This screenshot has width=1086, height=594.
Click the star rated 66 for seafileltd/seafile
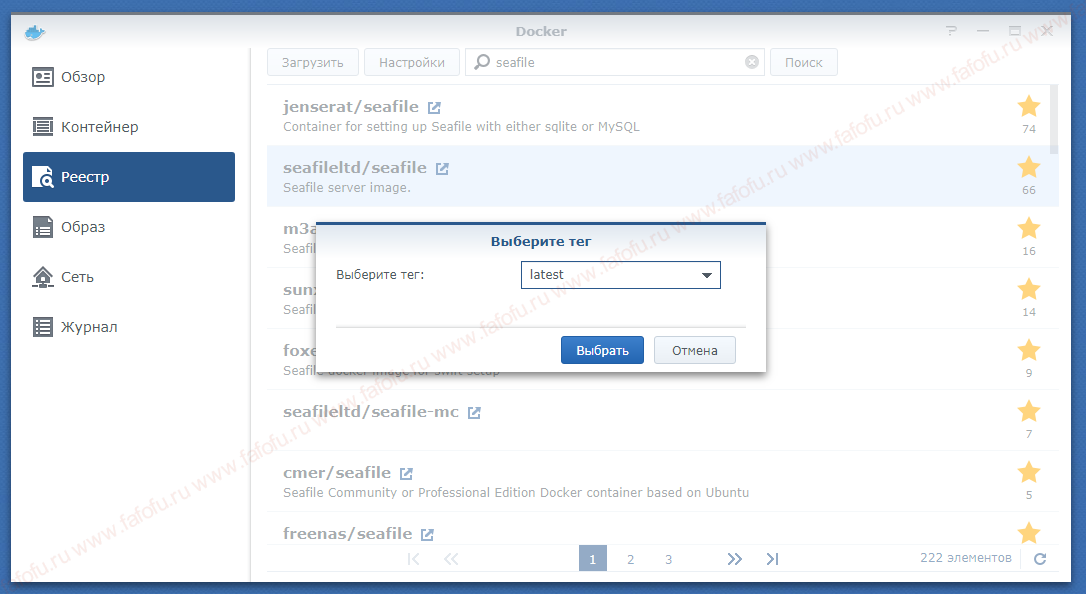pyautogui.click(x=1029, y=168)
